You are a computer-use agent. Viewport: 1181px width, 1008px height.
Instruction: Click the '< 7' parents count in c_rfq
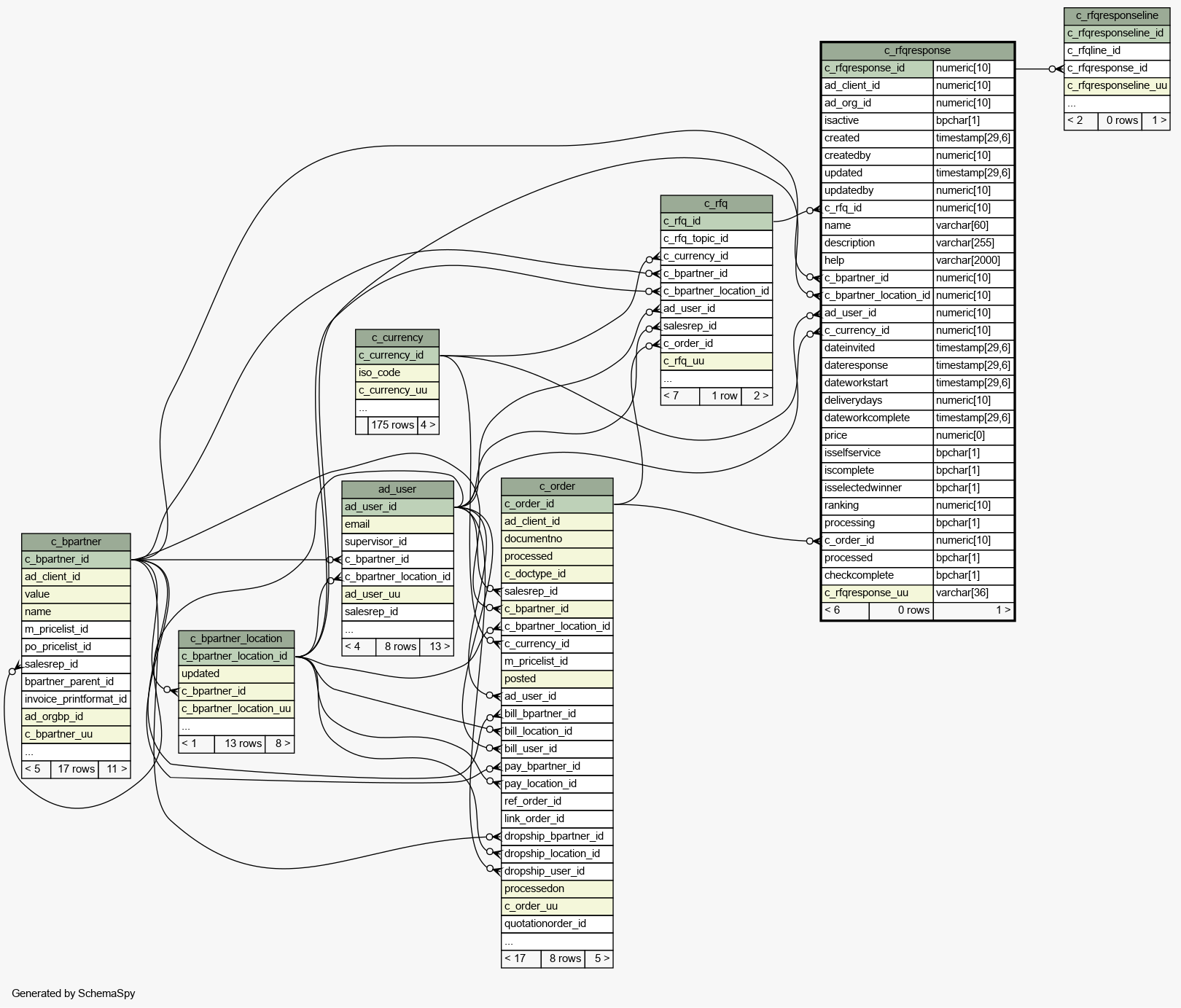coord(680,396)
